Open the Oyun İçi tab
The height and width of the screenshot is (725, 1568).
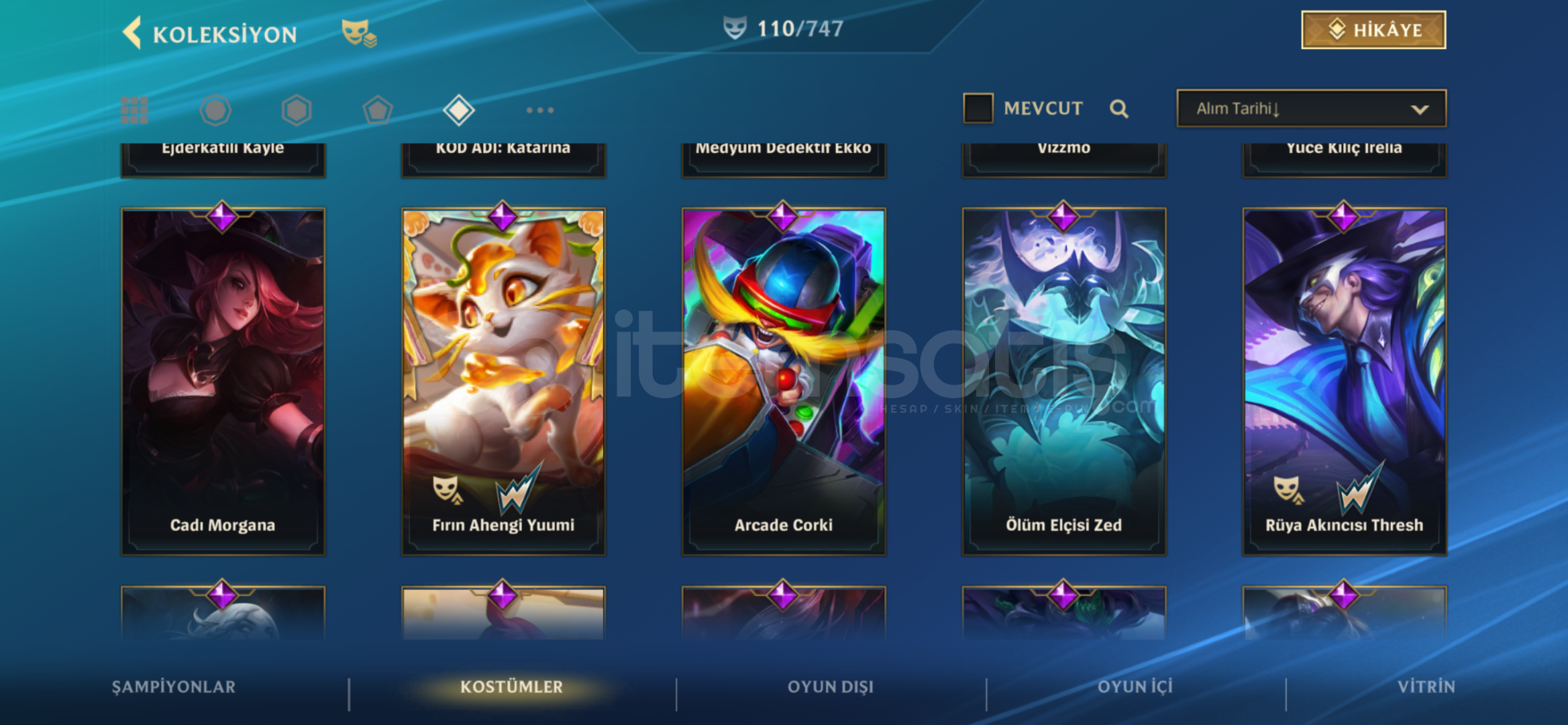[1135, 687]
